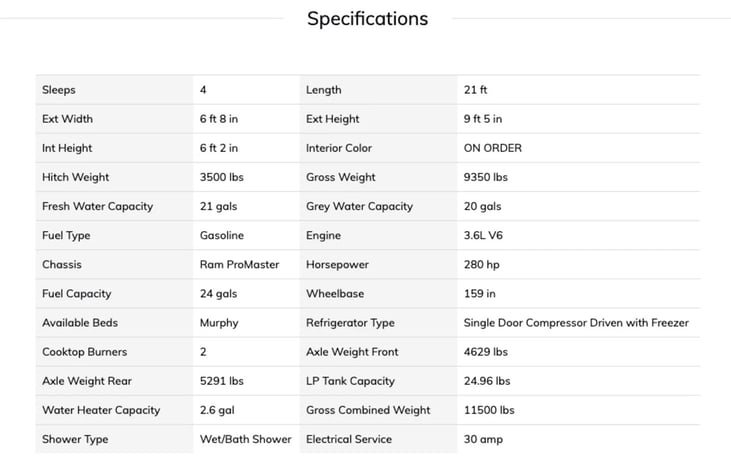Click Single Door Compressor Driven with Freezer text
The height and width of the screenshot is (469, 731).
click(576, 323)
